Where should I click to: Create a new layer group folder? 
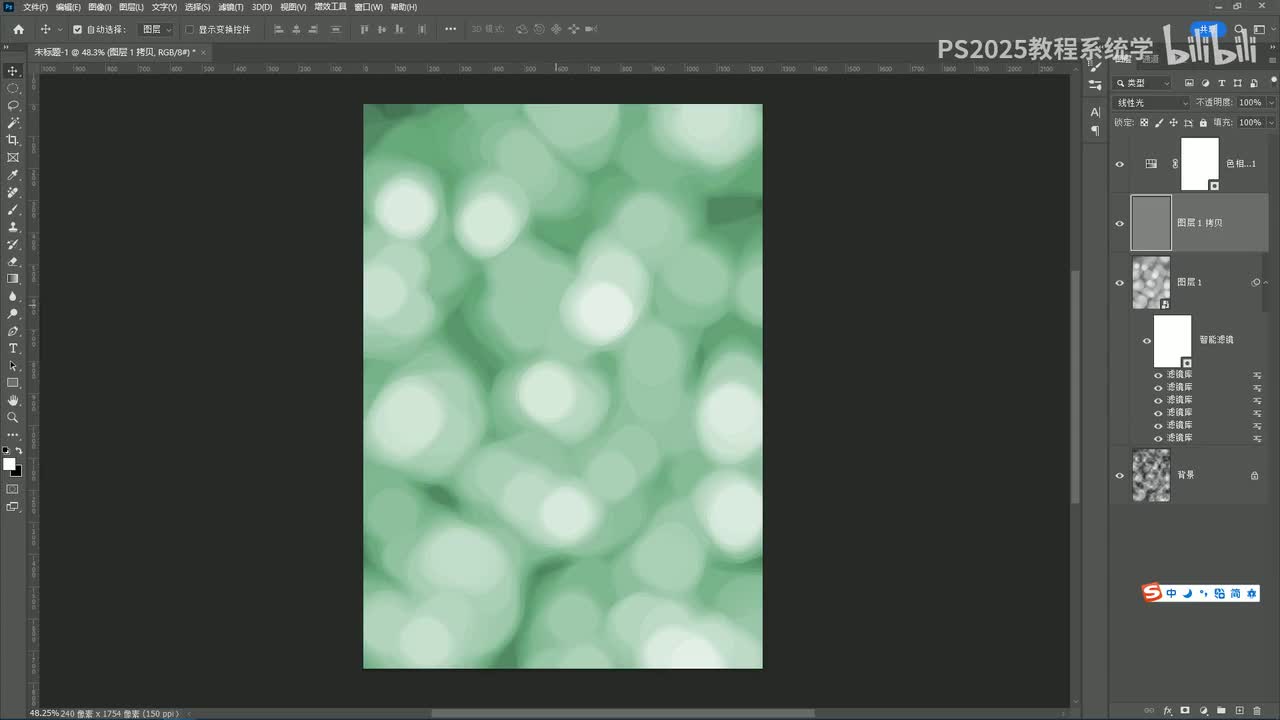[x=1221, y=711]
